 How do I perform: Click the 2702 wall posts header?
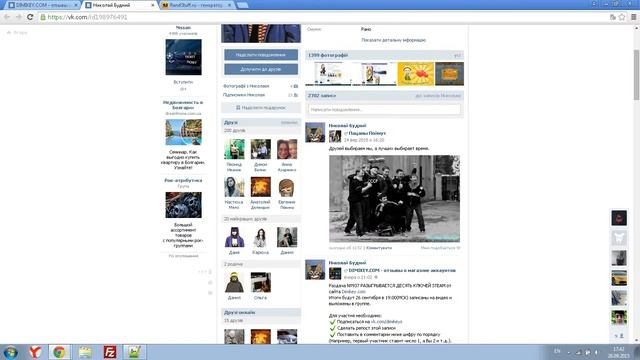384,96
